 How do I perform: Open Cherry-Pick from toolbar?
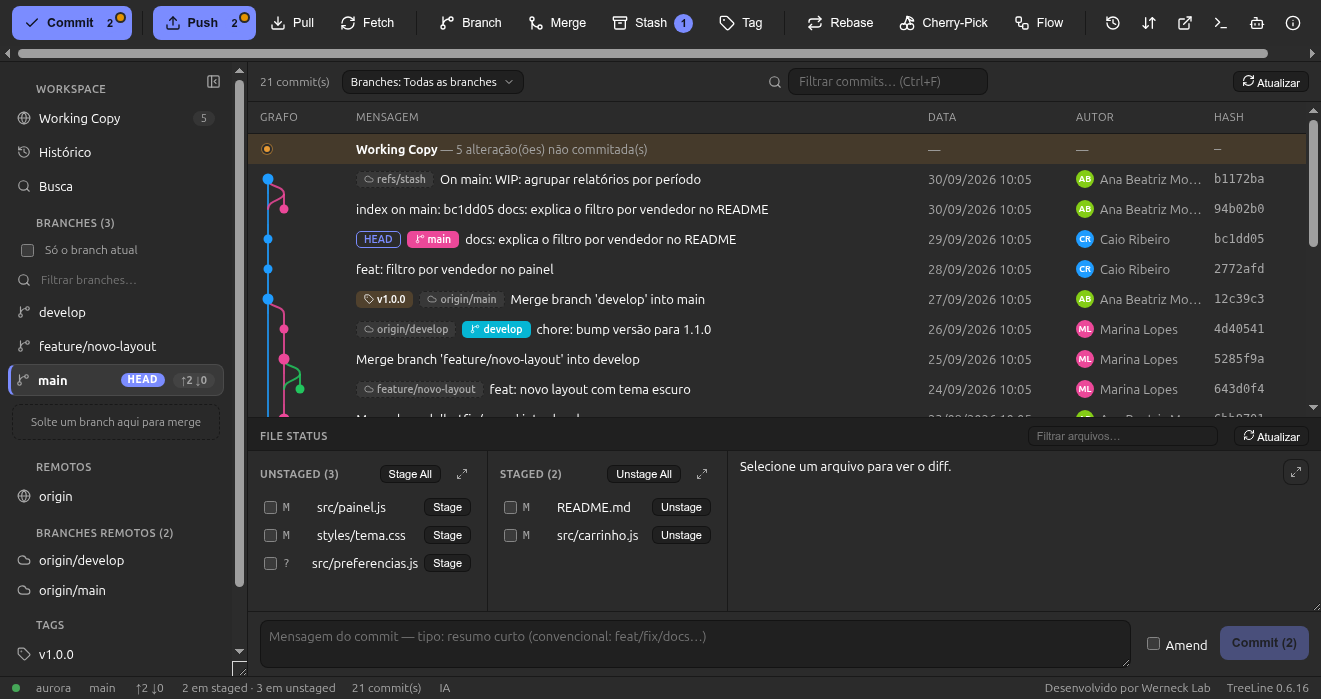coord(943,23)
